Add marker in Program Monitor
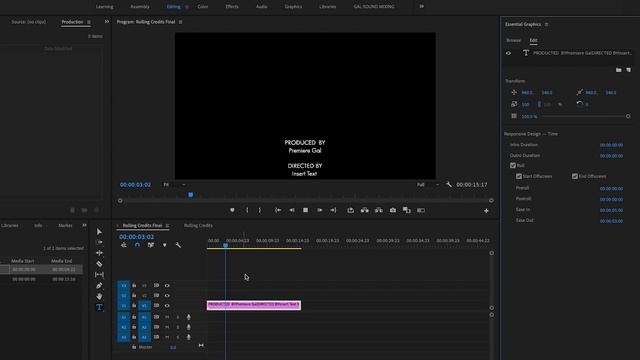This screenshot has width=640, height=360. 232,210
